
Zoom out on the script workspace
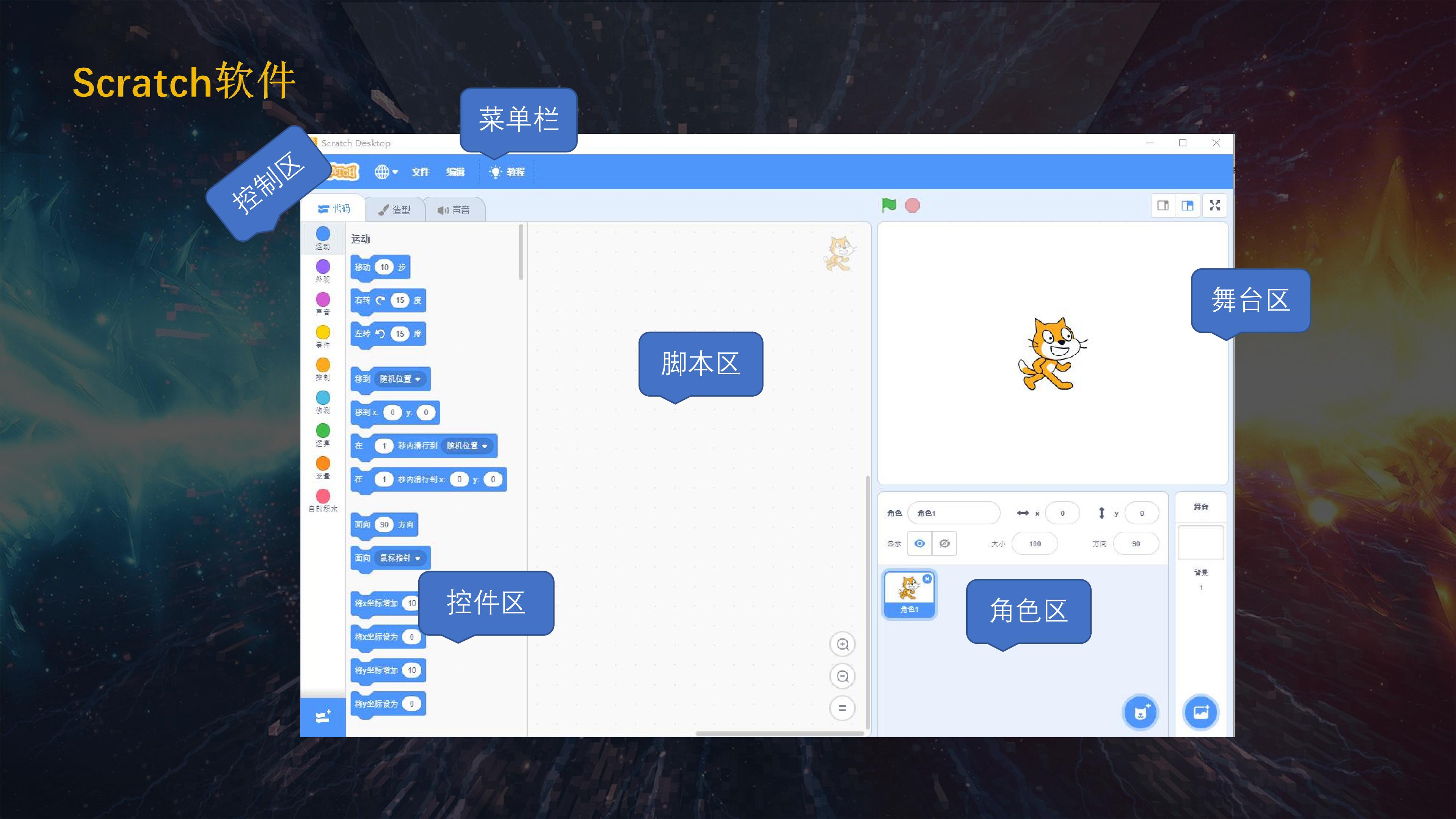(x=842, y=676)
